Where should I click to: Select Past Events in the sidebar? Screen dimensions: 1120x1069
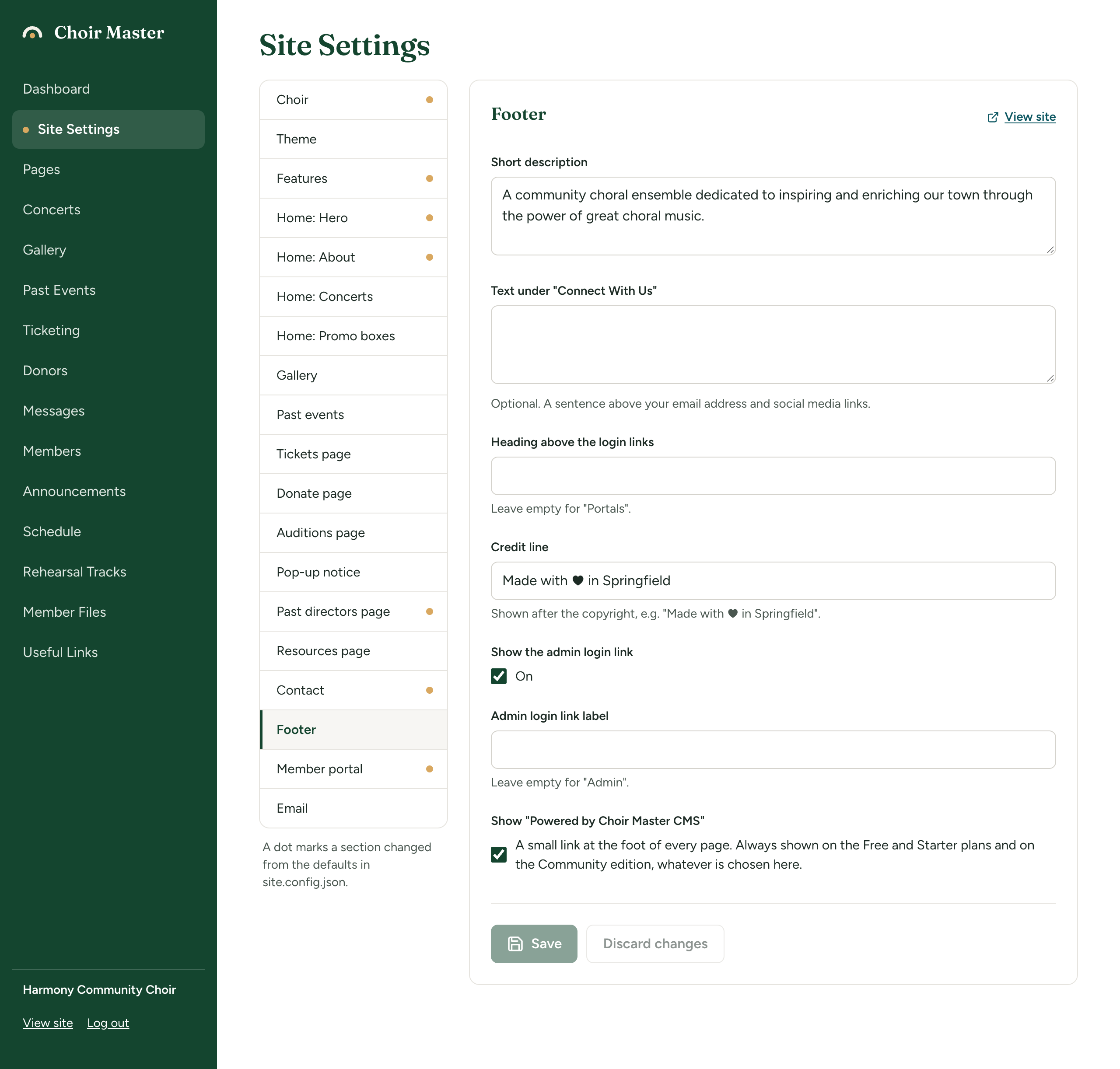click(x=108, y=290)
